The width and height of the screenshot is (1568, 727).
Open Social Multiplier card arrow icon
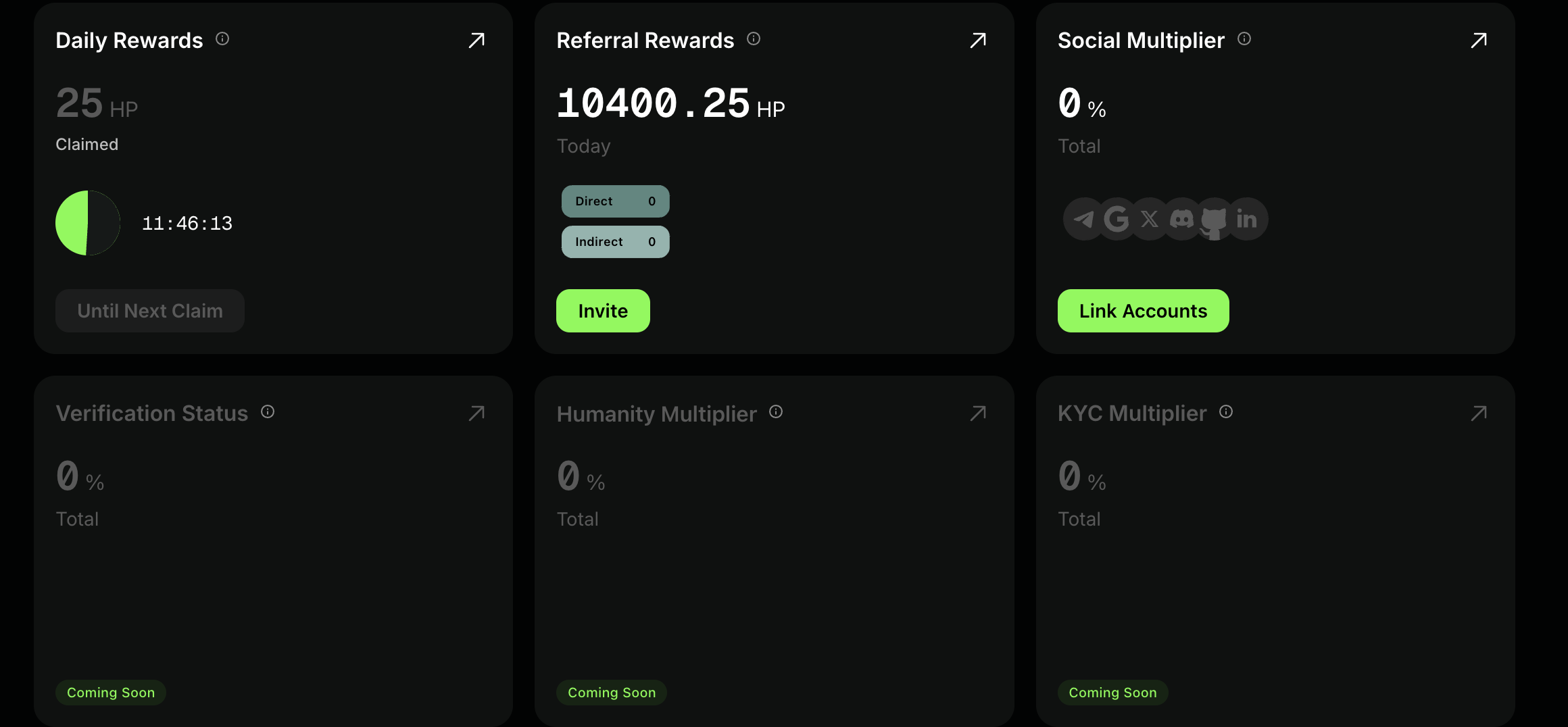[x=1479, y=41]
